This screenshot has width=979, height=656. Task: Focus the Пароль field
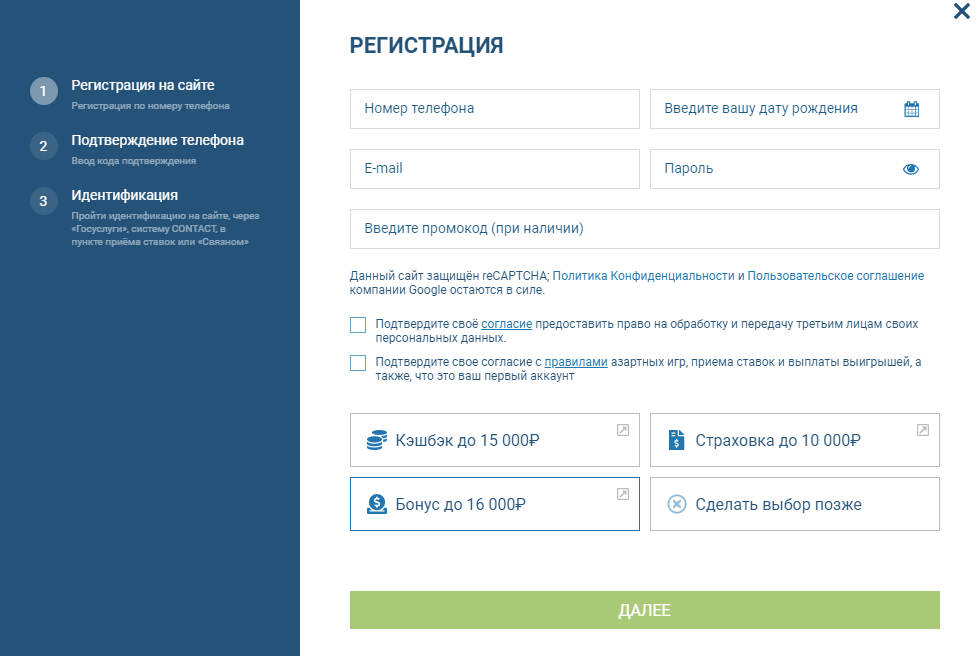[794, 169]
